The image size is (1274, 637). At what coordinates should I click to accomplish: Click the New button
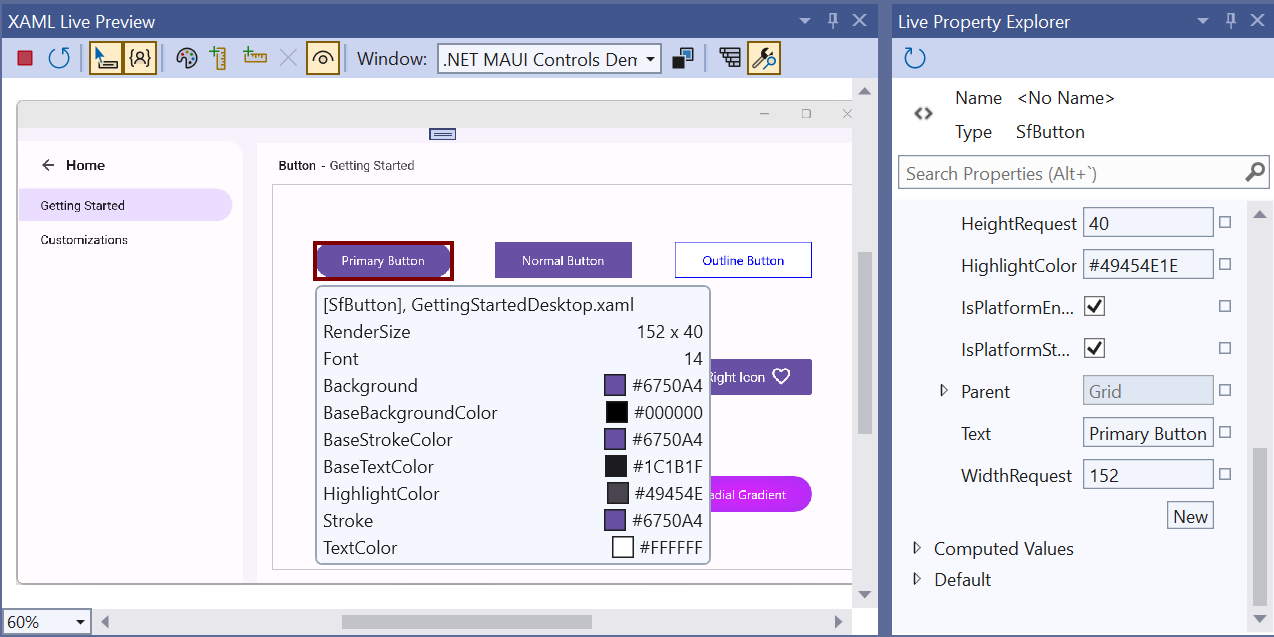click(1190, 516)
